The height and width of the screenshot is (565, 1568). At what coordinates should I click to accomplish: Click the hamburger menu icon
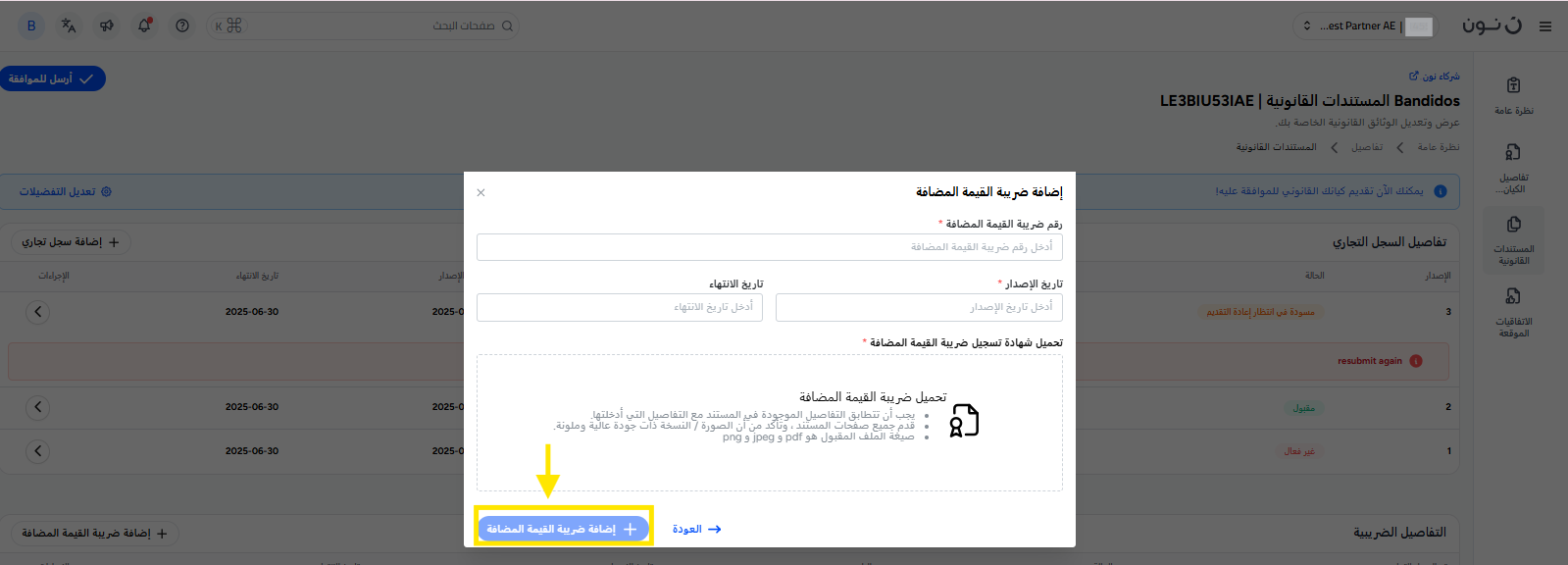[x=1545, y=26]
